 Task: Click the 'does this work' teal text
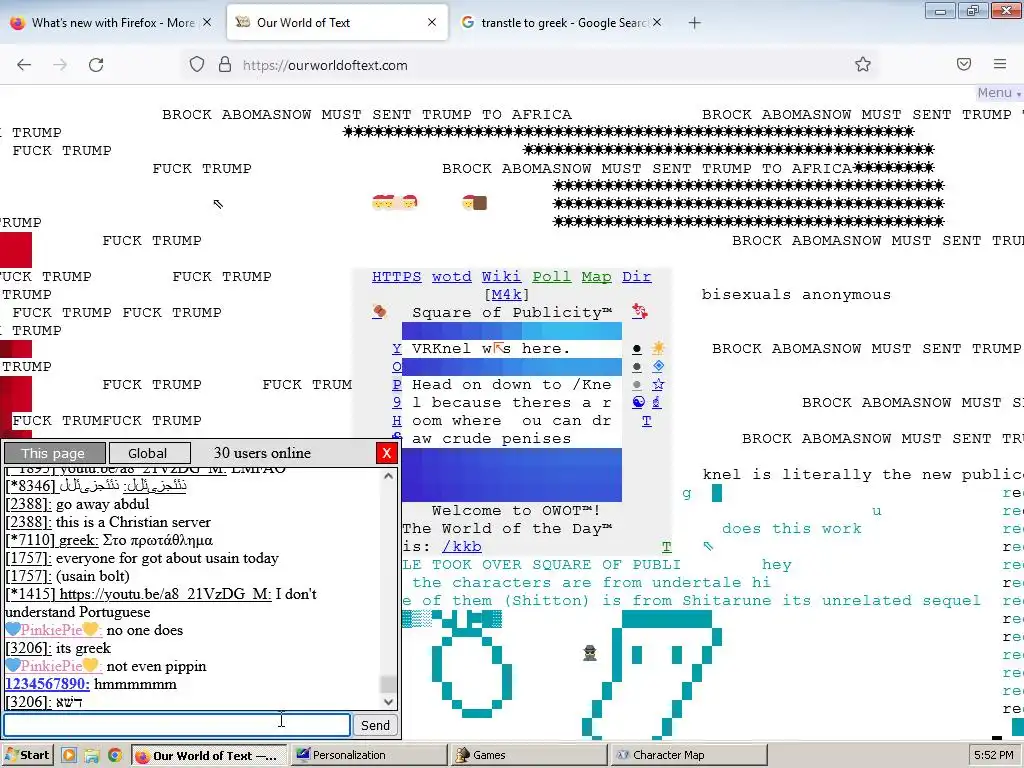792,528
